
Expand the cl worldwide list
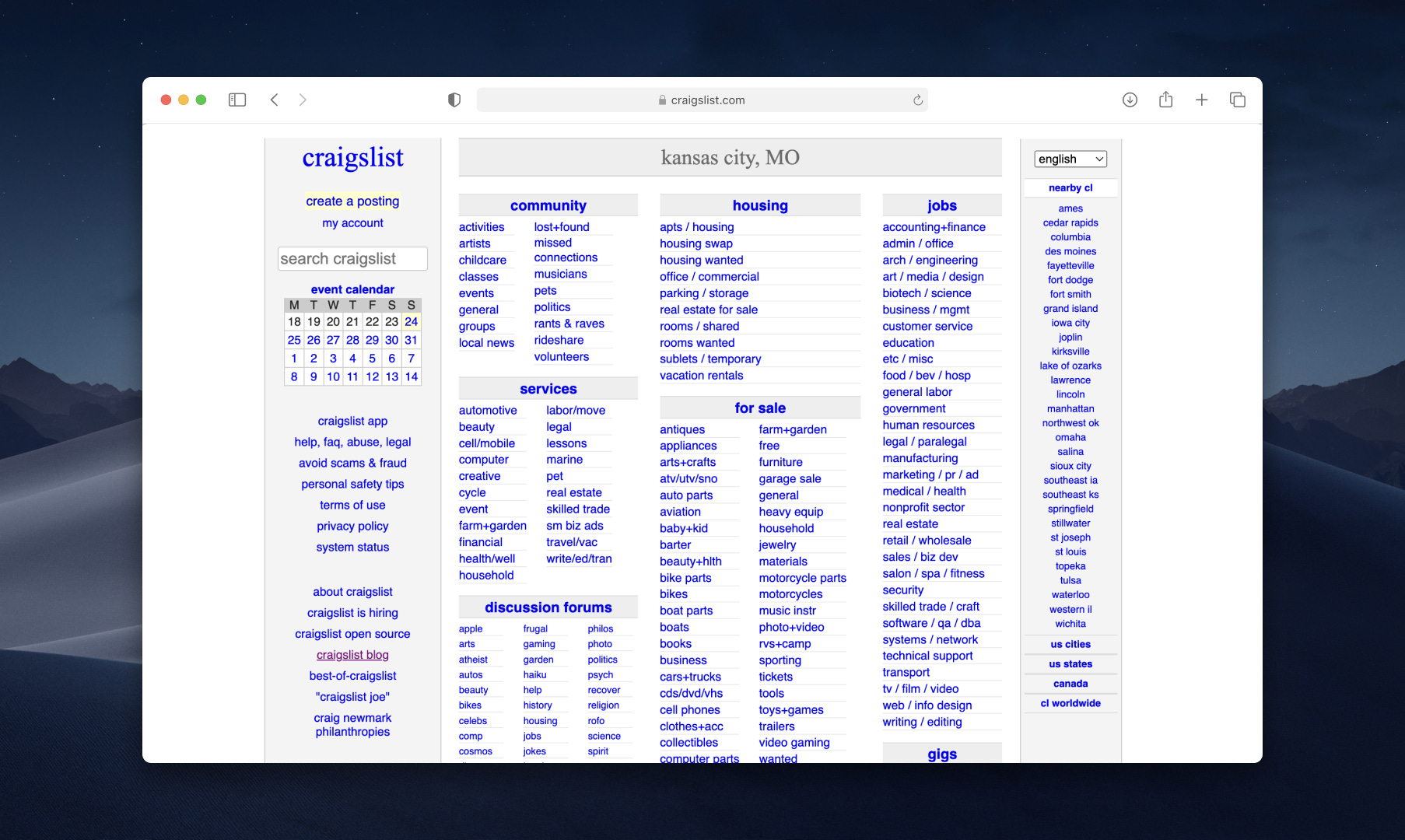1070,703
